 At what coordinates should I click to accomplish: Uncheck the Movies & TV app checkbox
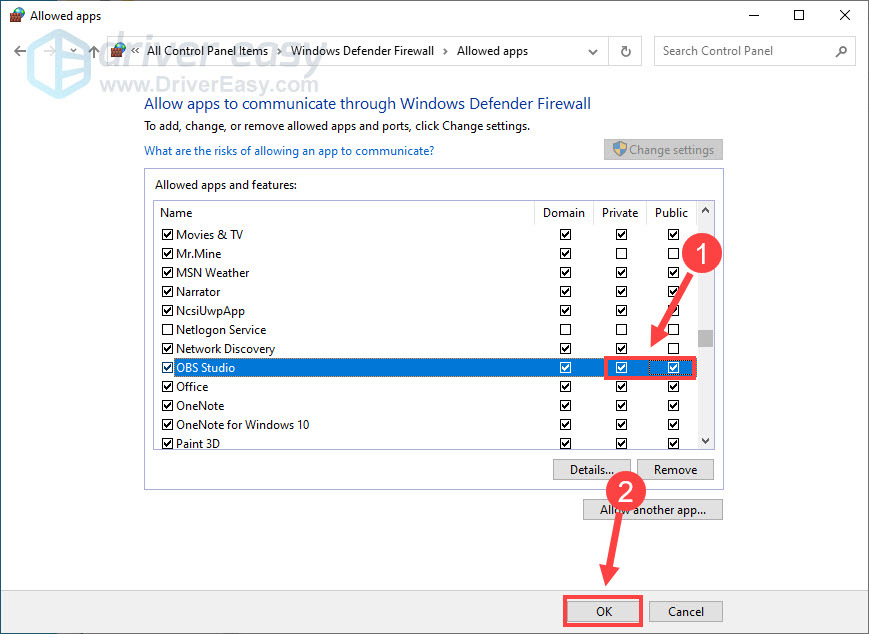pos(167,234)
